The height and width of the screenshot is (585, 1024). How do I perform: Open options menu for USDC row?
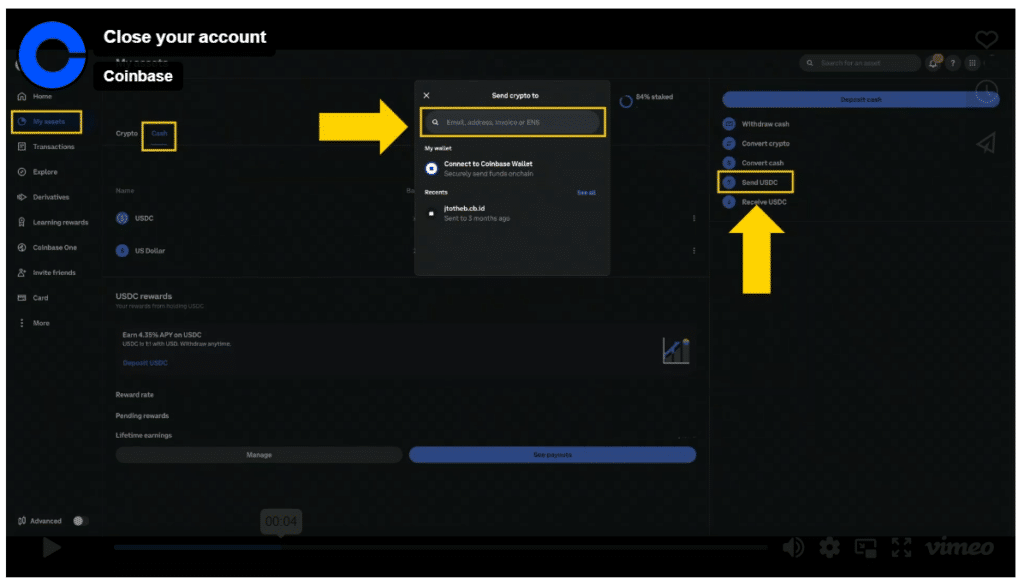(694, 218)
